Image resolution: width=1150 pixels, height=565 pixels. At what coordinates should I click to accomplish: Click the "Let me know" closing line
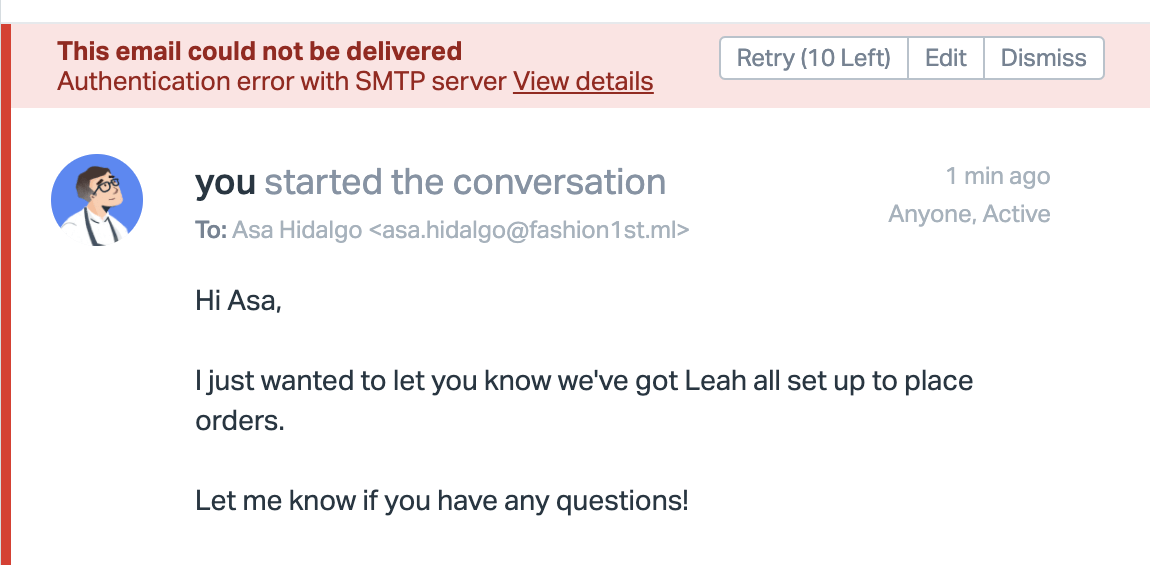pos(441,499)
